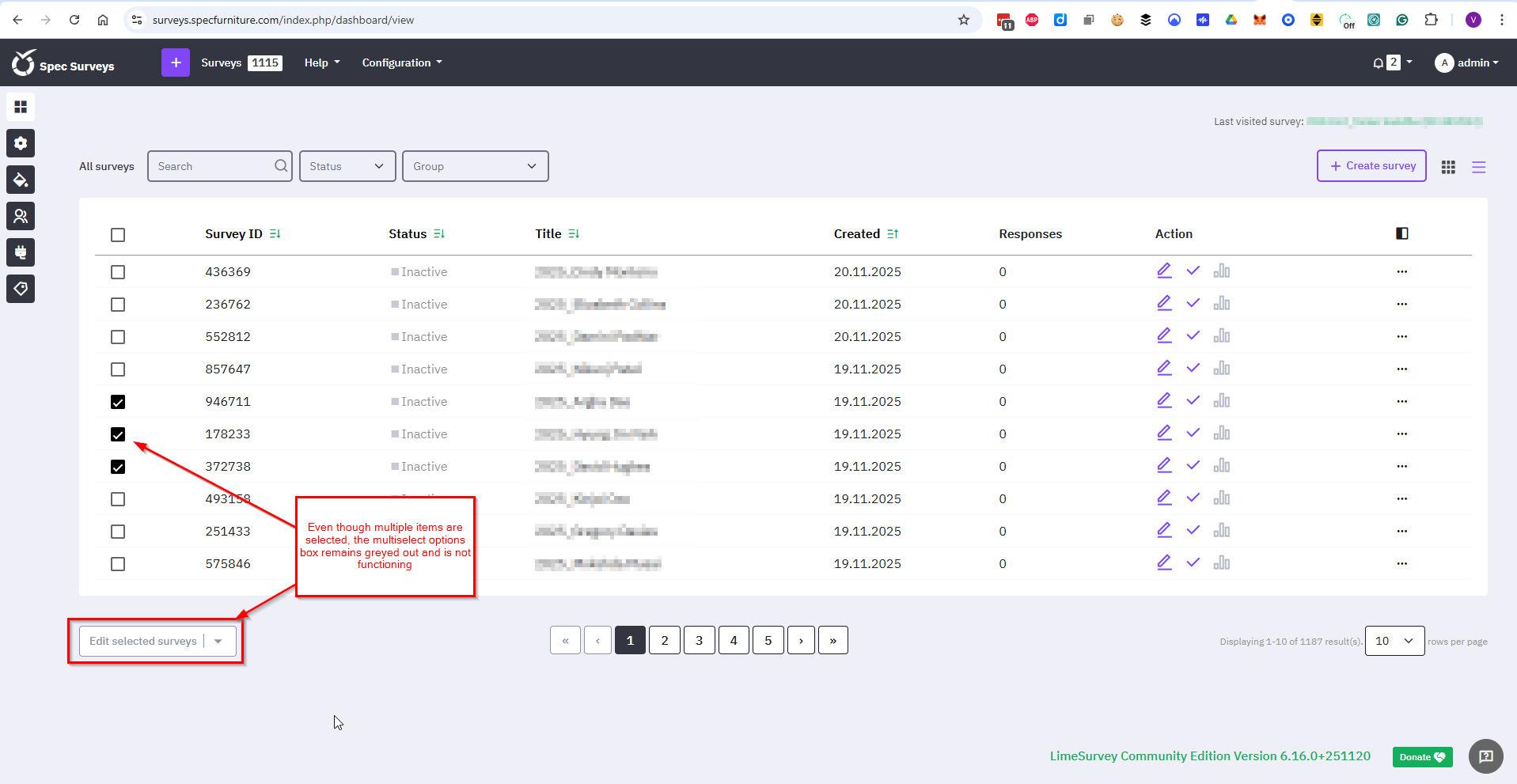This screenshot has width=1517, height=784.
Task: Switch to grid view of surveys
Action: 1448,167
